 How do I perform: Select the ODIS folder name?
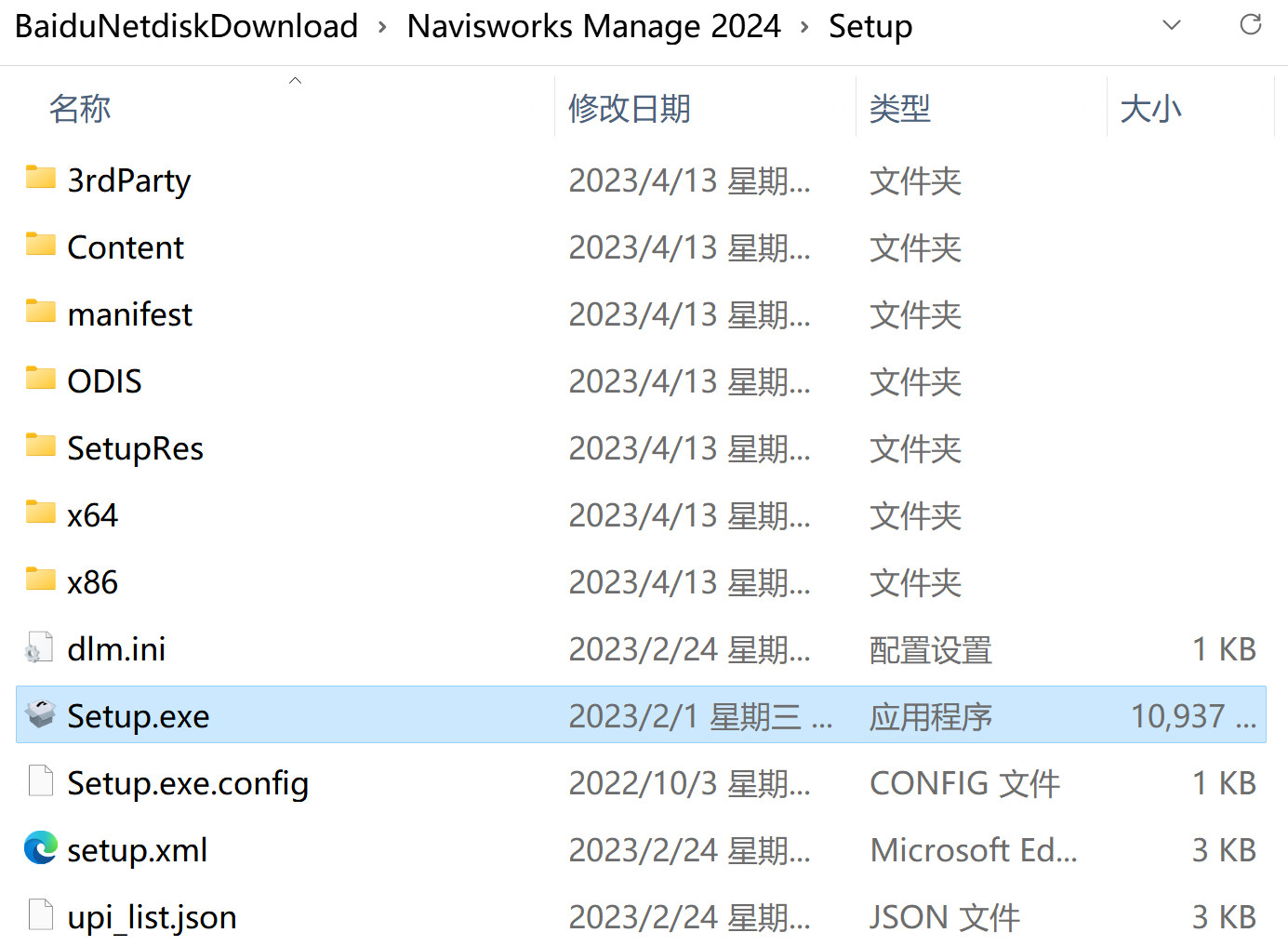coord(105,381)
